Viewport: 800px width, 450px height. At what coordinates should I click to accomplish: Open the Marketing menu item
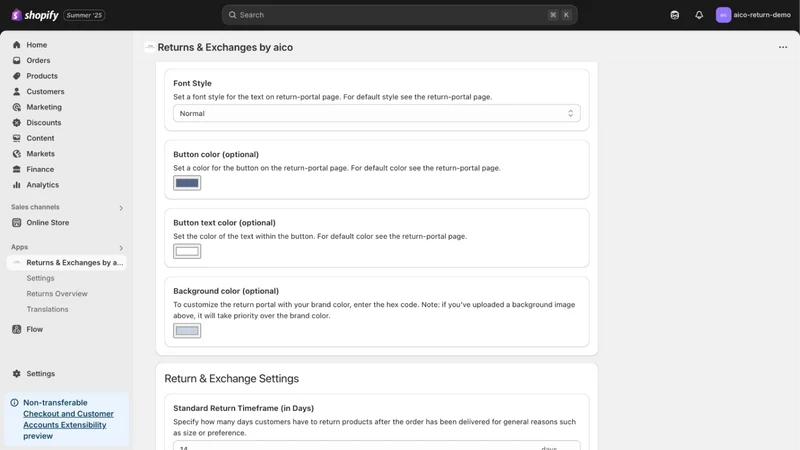[44, 107]
